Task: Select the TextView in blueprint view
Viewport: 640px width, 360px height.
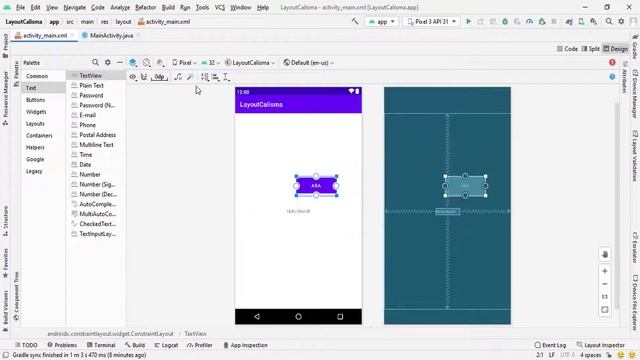Action: tap(447, 211)
